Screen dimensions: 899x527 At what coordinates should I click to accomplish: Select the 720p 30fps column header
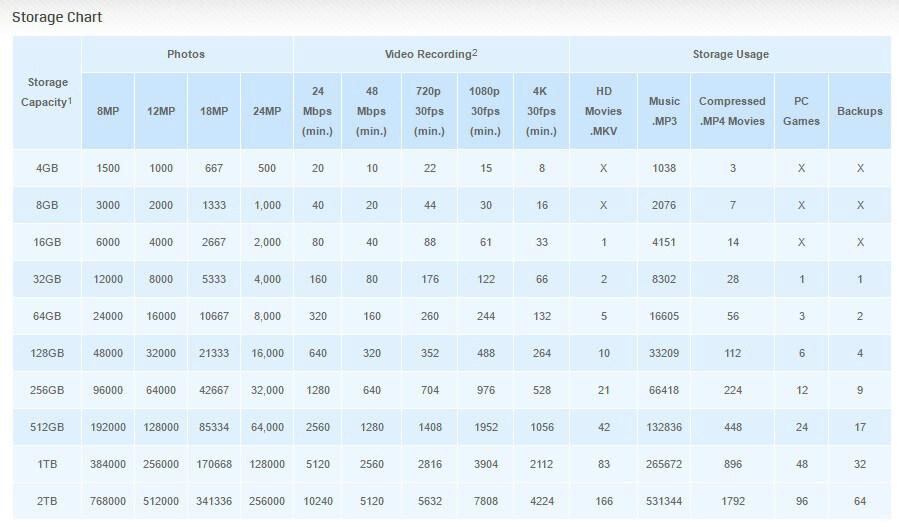pyautogui.click(x=429, y=111)
